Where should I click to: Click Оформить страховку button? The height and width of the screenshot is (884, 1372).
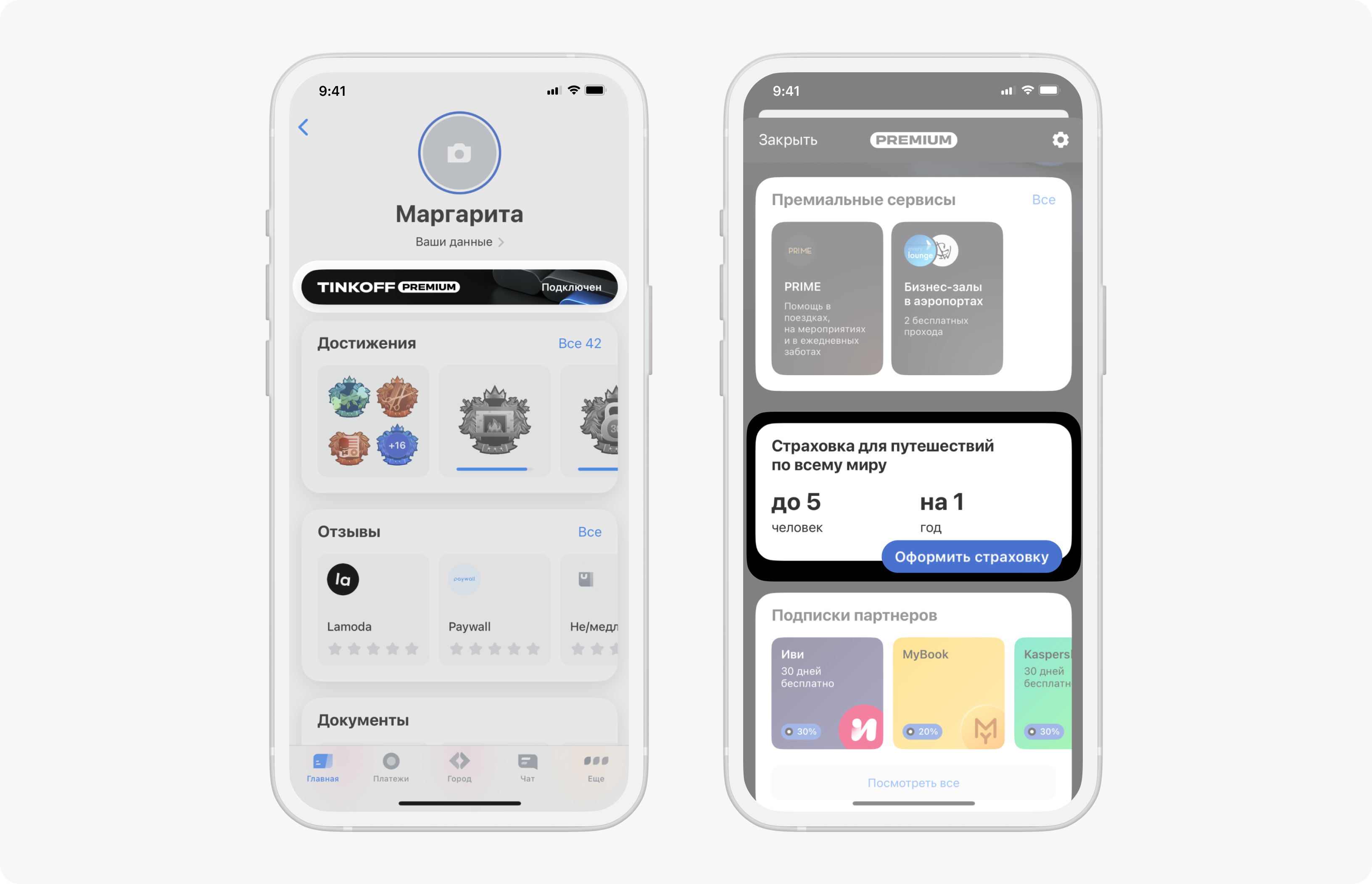969,557
